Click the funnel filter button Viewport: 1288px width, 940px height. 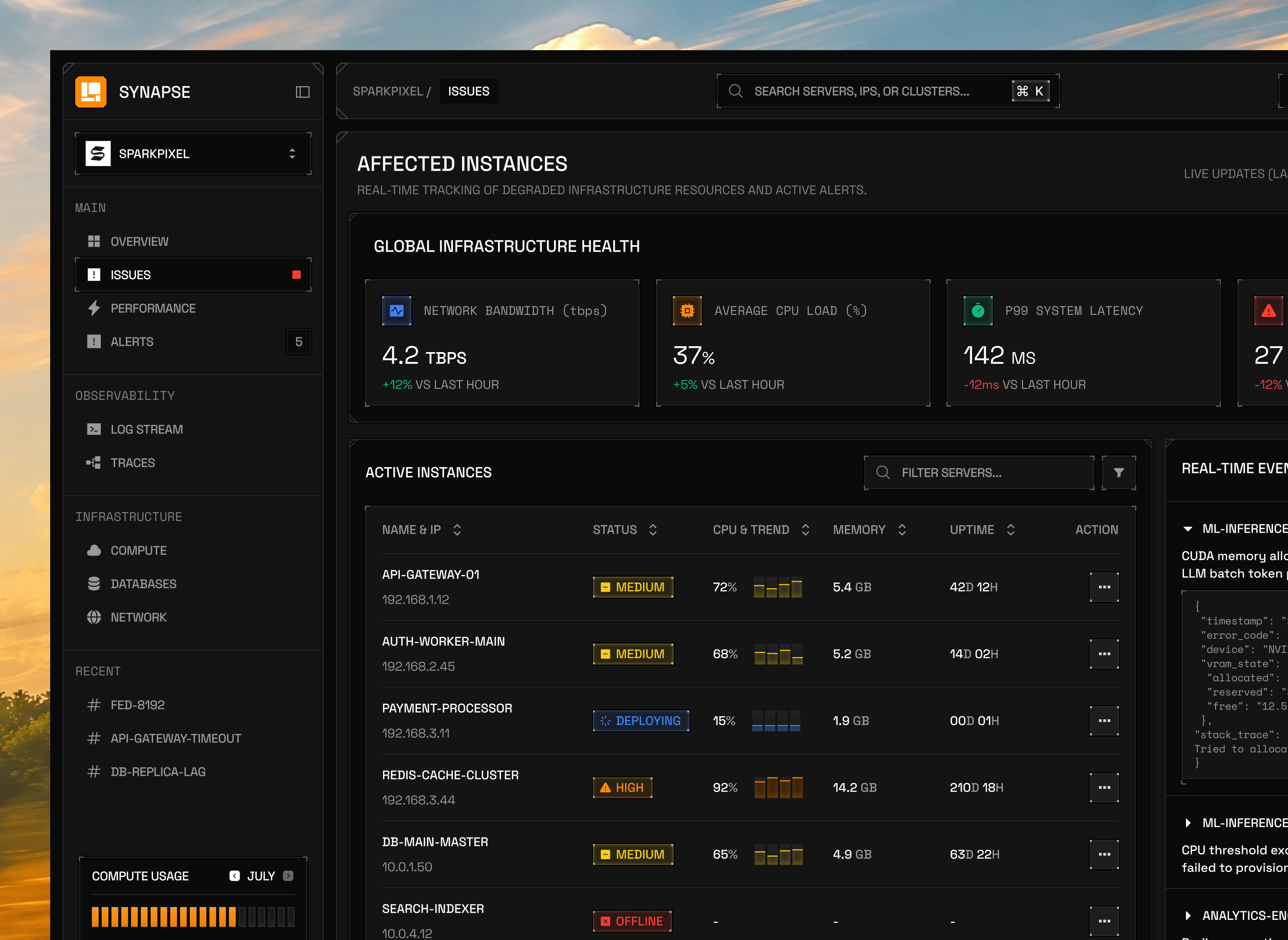click(x=1119, y=472)
